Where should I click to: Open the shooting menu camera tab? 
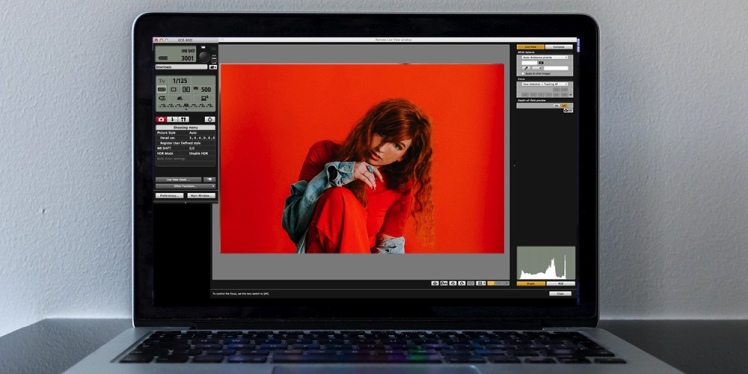[x=161, y=119]
